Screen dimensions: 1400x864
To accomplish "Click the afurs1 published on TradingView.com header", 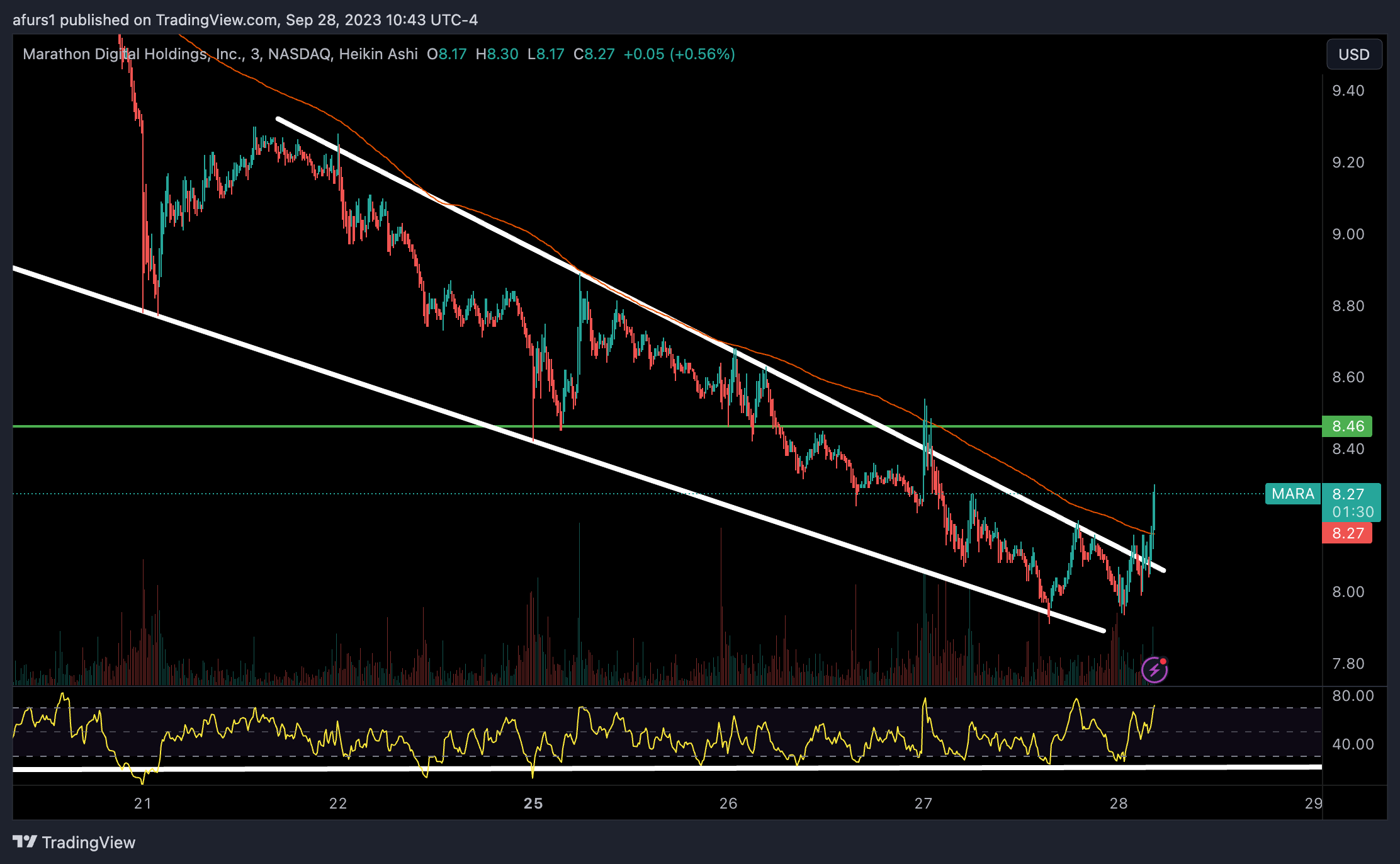I will (246, 20).
